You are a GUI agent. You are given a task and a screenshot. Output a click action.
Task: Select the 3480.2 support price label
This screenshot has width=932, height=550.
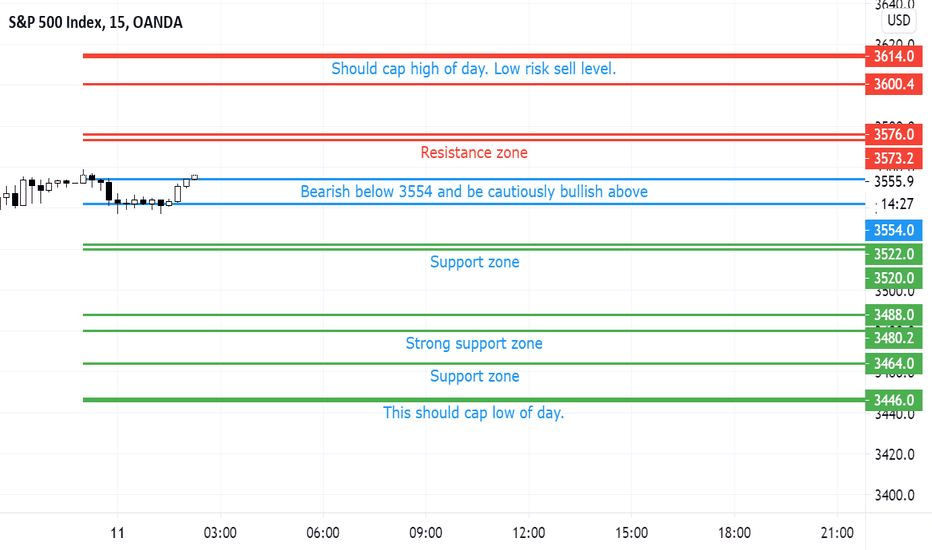(893, 338)
